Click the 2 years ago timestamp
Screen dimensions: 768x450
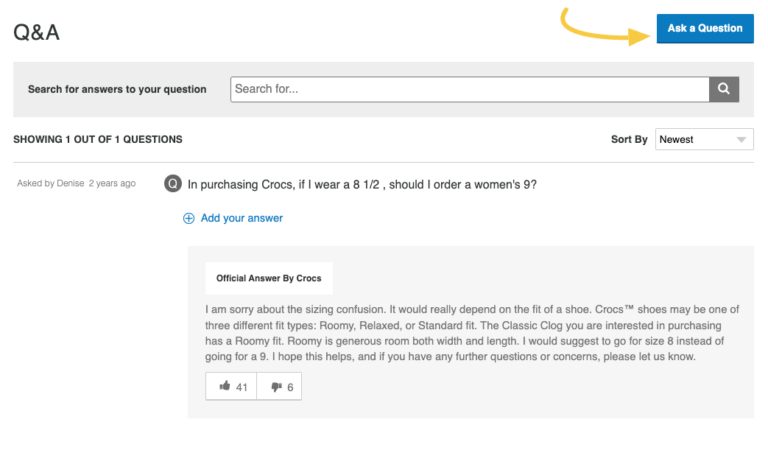(x=112, y=184)
